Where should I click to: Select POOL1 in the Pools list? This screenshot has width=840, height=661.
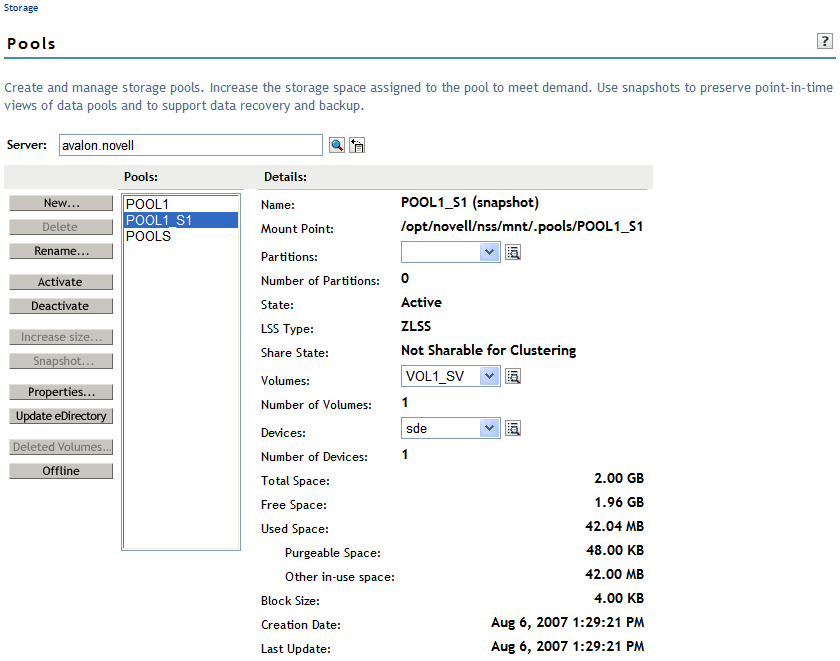pos(147,204)
